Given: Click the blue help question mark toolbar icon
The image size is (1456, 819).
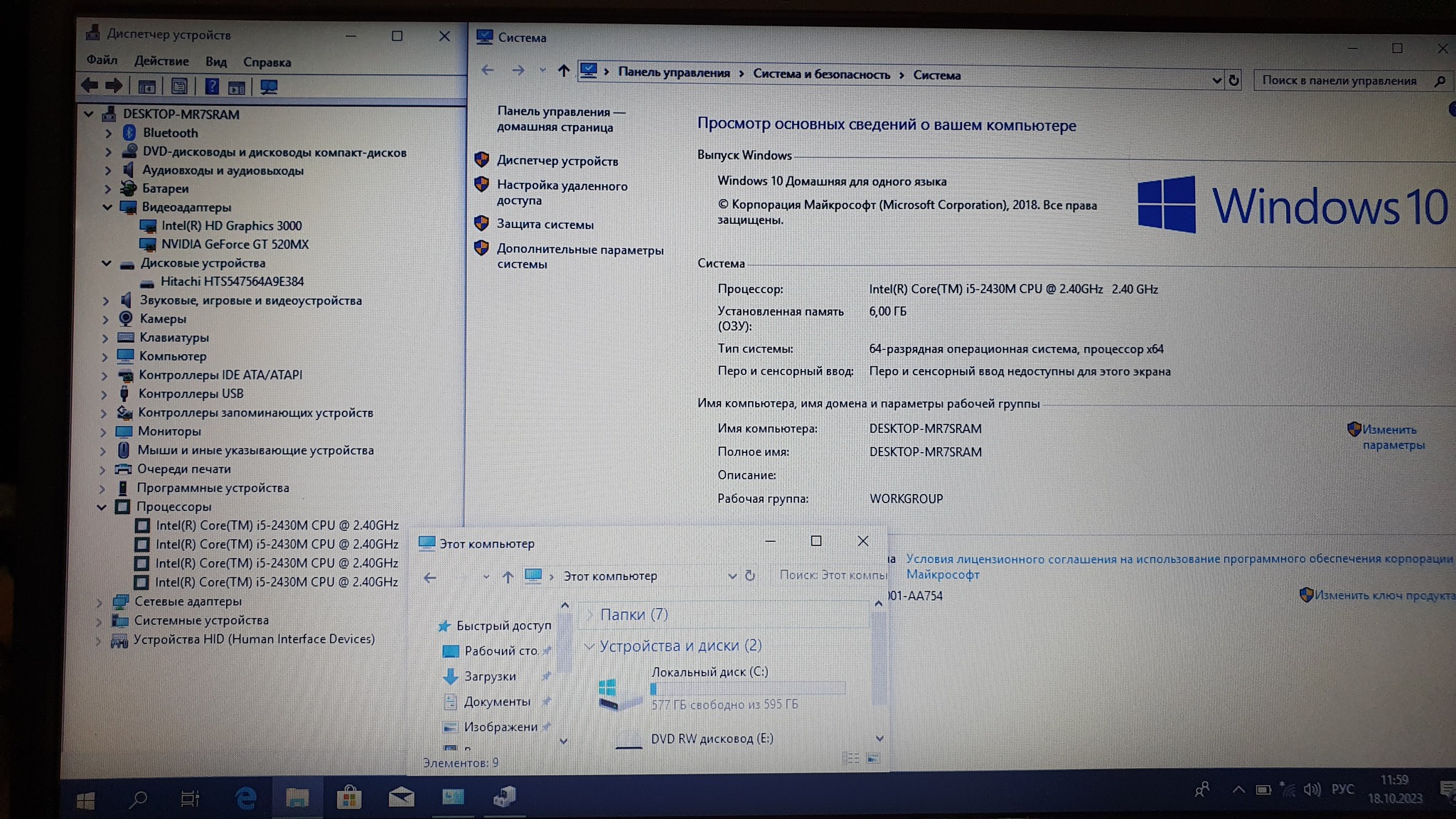Looking at the screenshot, I should (212, 87).
